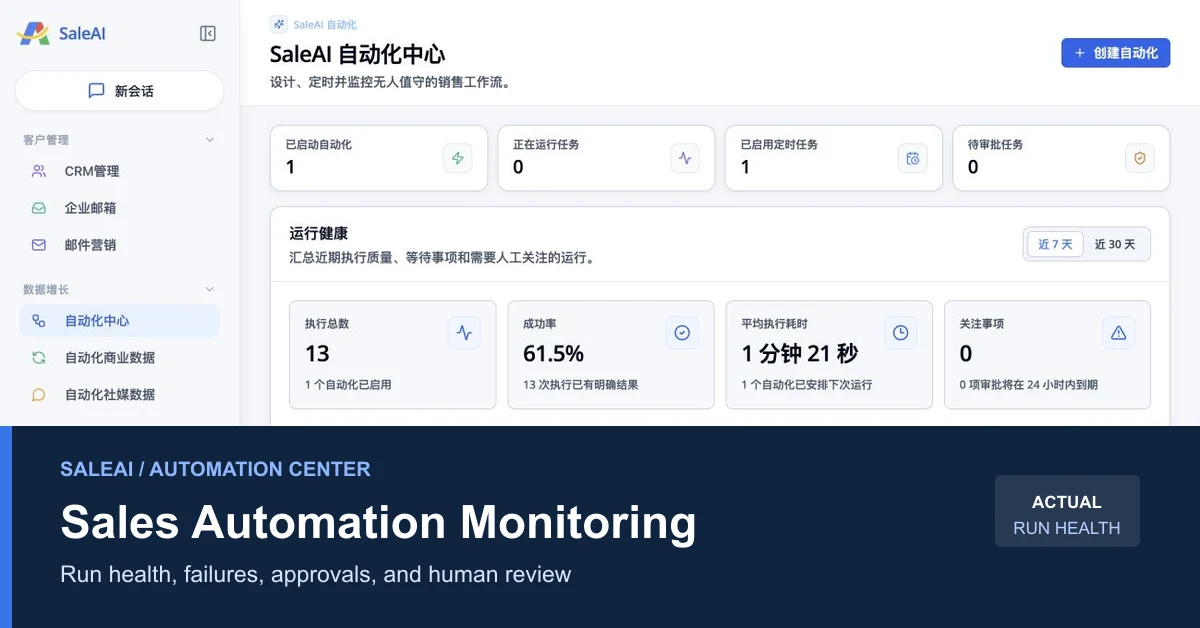Open CRM管理 in the sidebar

[x=119, y=171]
